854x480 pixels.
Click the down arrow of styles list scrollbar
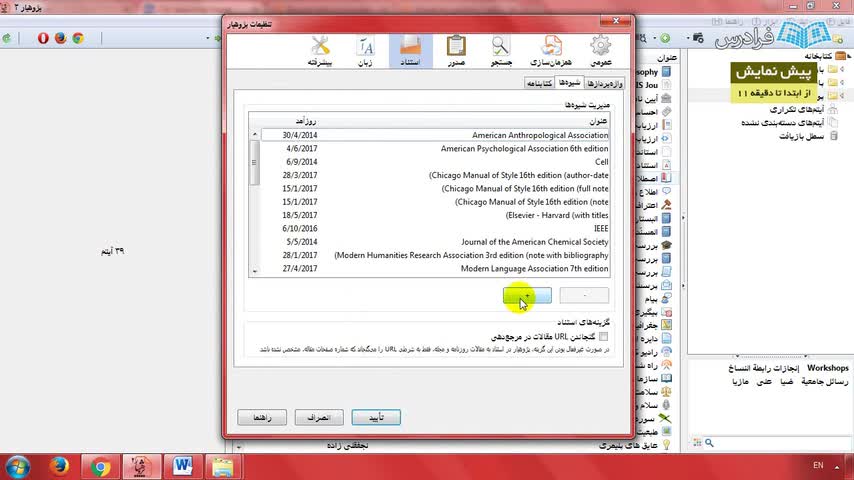click(254, 271)
